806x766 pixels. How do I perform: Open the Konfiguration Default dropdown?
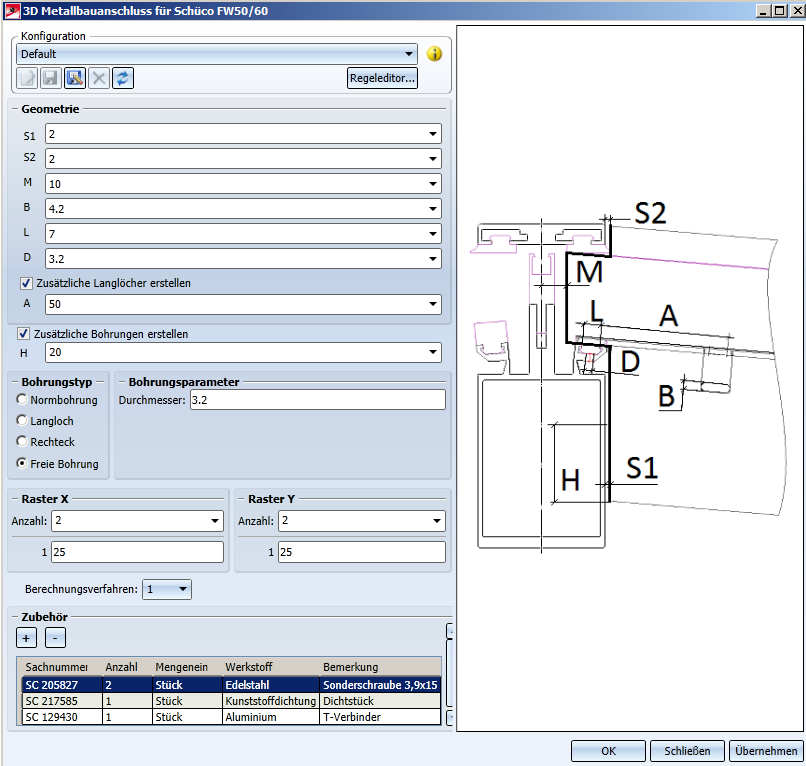(409, 54)
